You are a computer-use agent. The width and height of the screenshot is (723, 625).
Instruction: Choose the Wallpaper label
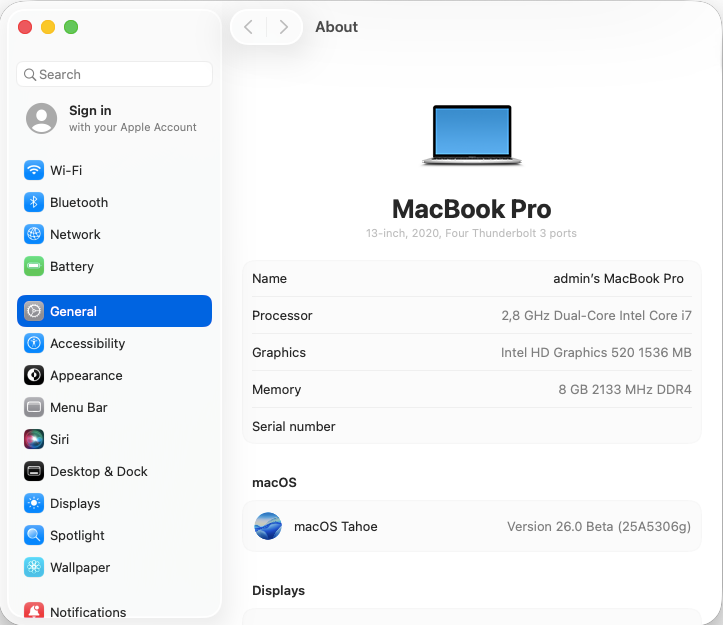[x=80, y=567]
